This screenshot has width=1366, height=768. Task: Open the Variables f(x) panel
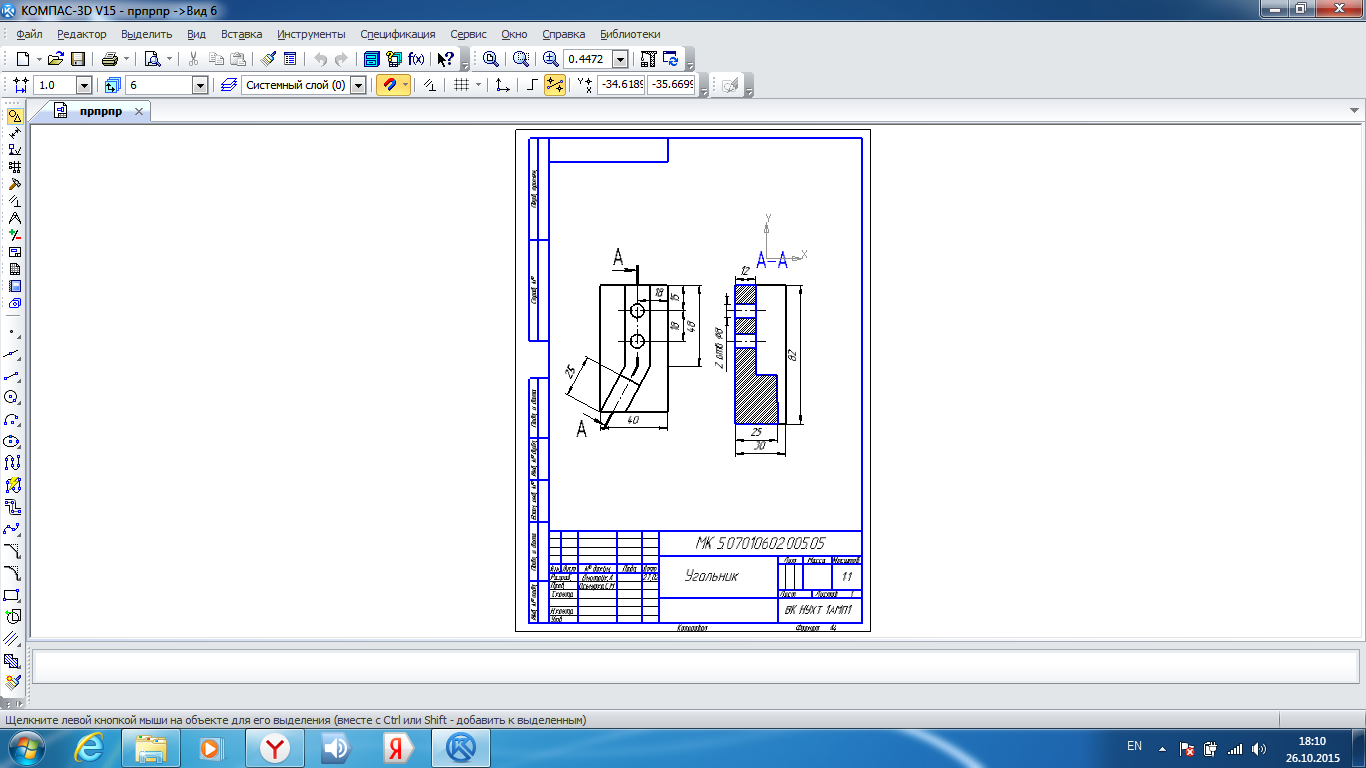pyautogui.click(x=417, y=59)
